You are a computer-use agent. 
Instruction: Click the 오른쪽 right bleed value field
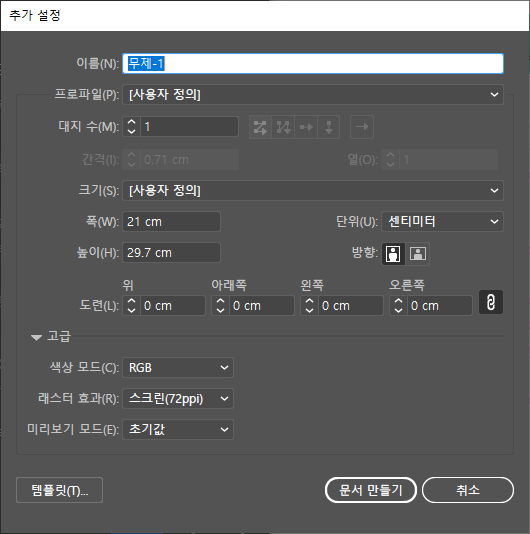439,305
